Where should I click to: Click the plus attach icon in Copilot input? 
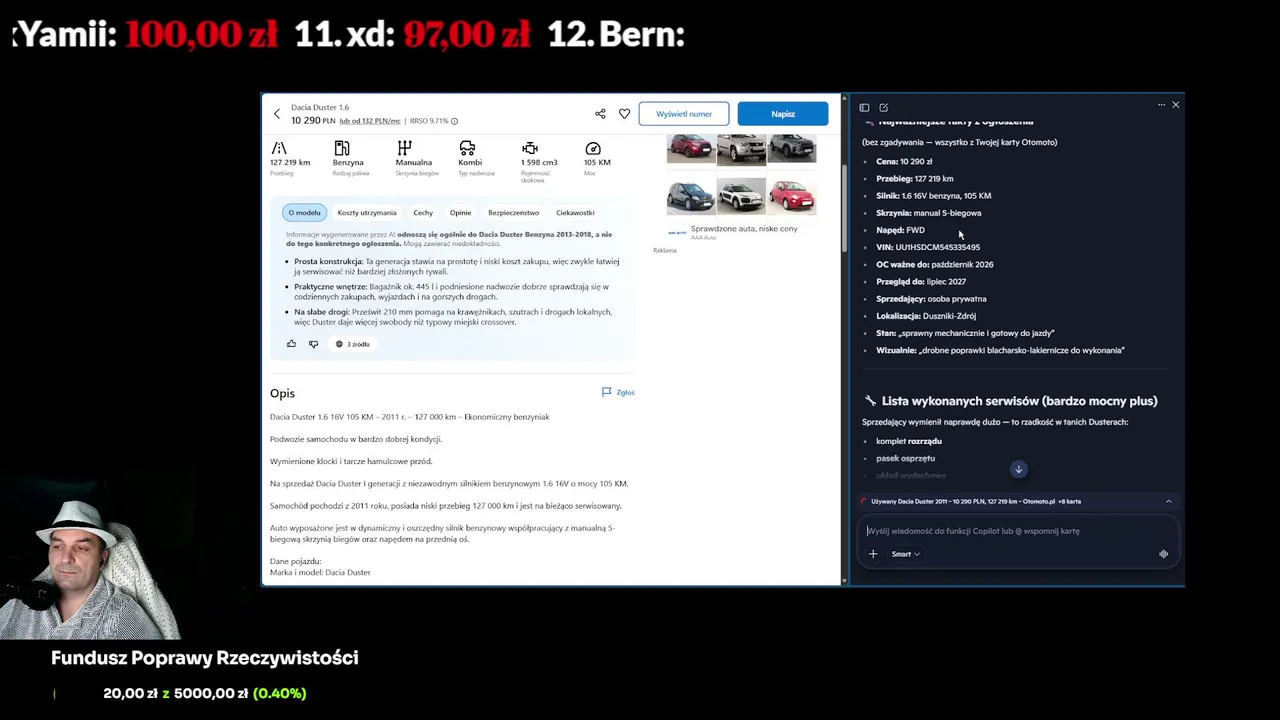point(873,554)
